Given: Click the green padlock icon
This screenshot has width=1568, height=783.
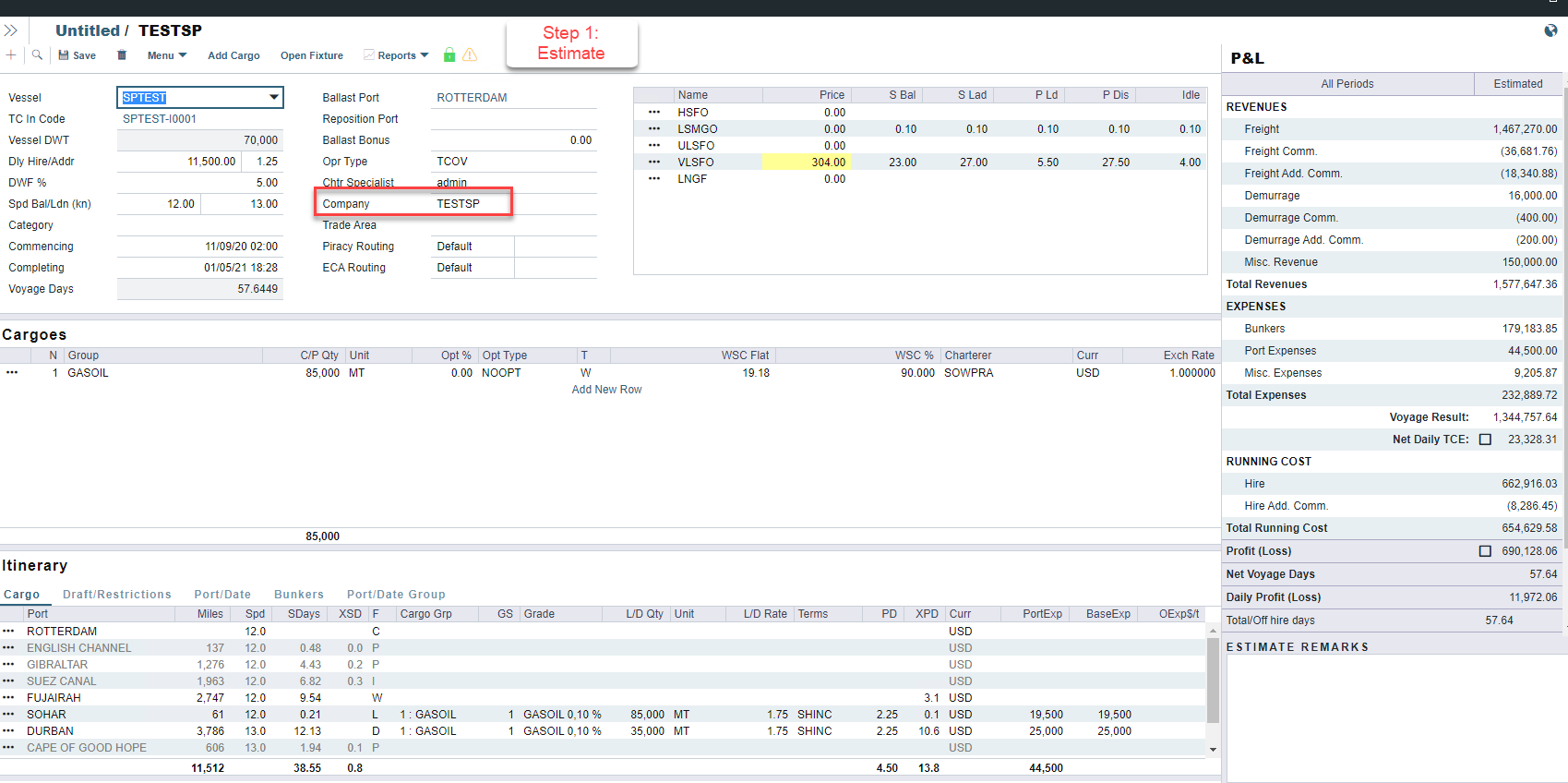Looking at the screenshot, I should pyautogui.click(x=449, y=55).
